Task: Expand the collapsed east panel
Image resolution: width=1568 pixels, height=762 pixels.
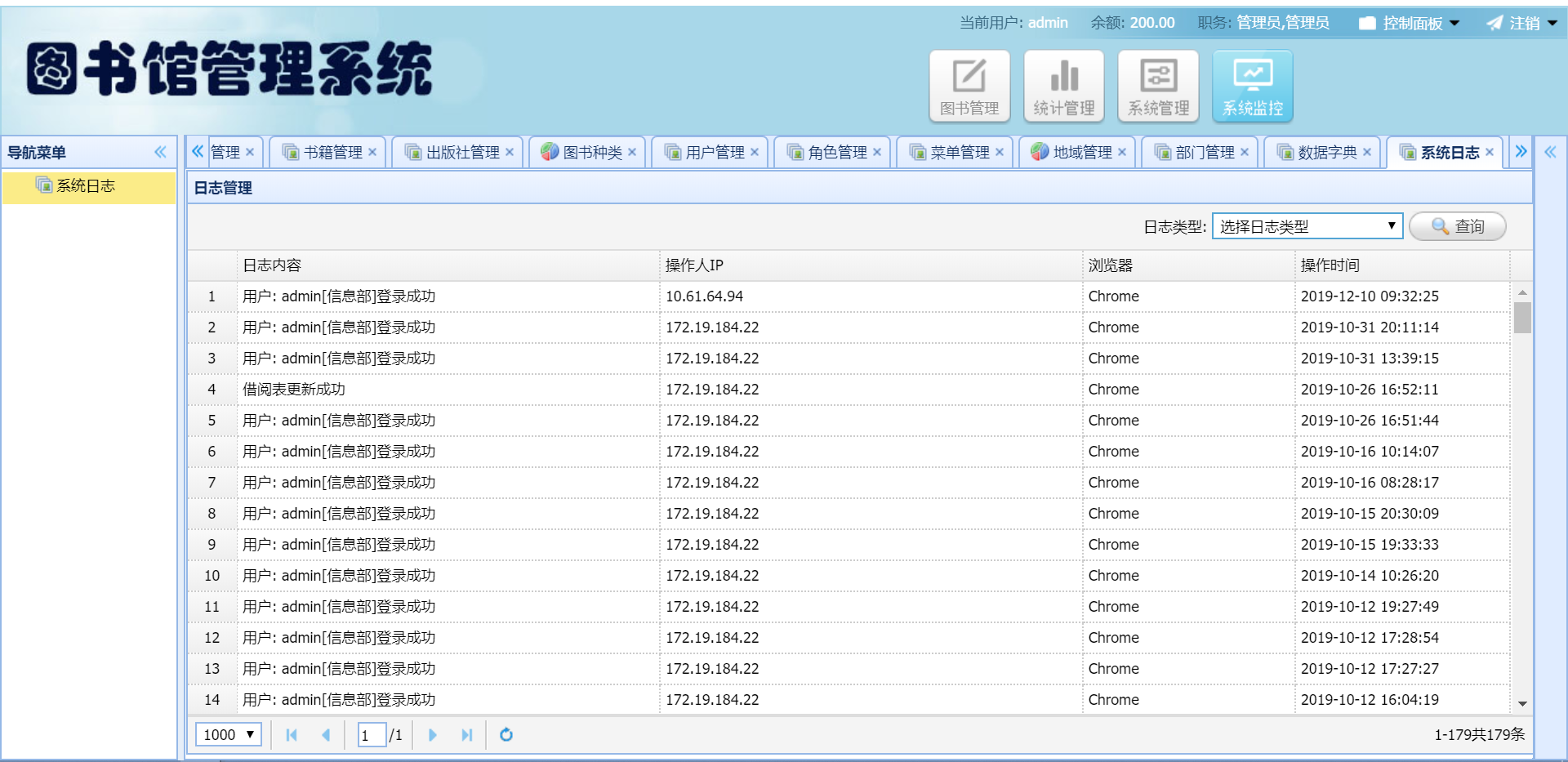Action: (x=1550, y=152)
